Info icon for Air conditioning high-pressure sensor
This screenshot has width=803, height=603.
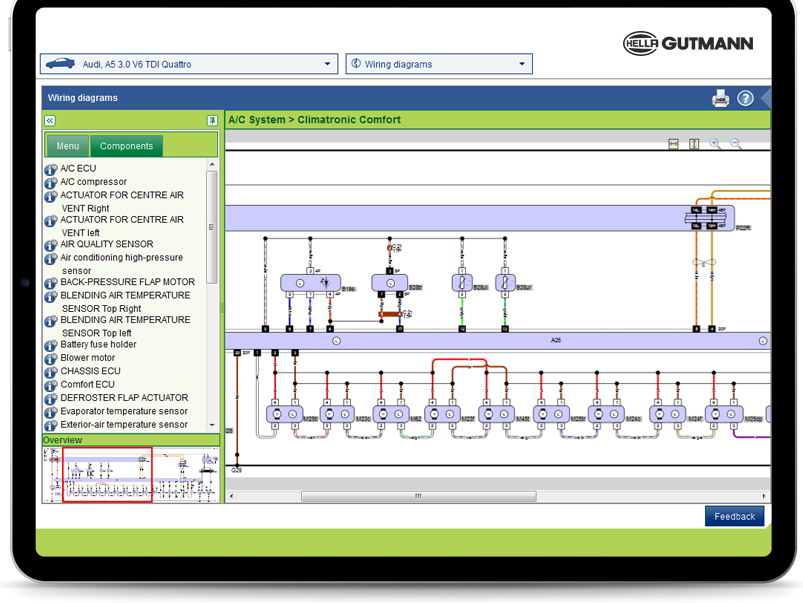[51, 259]
